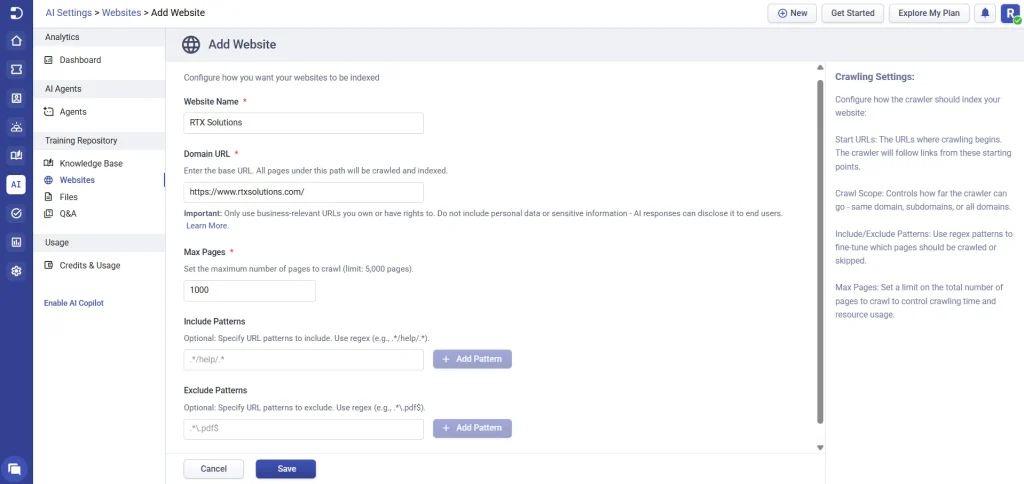
Task: Click the Cancel button
Action: point(214,469)
